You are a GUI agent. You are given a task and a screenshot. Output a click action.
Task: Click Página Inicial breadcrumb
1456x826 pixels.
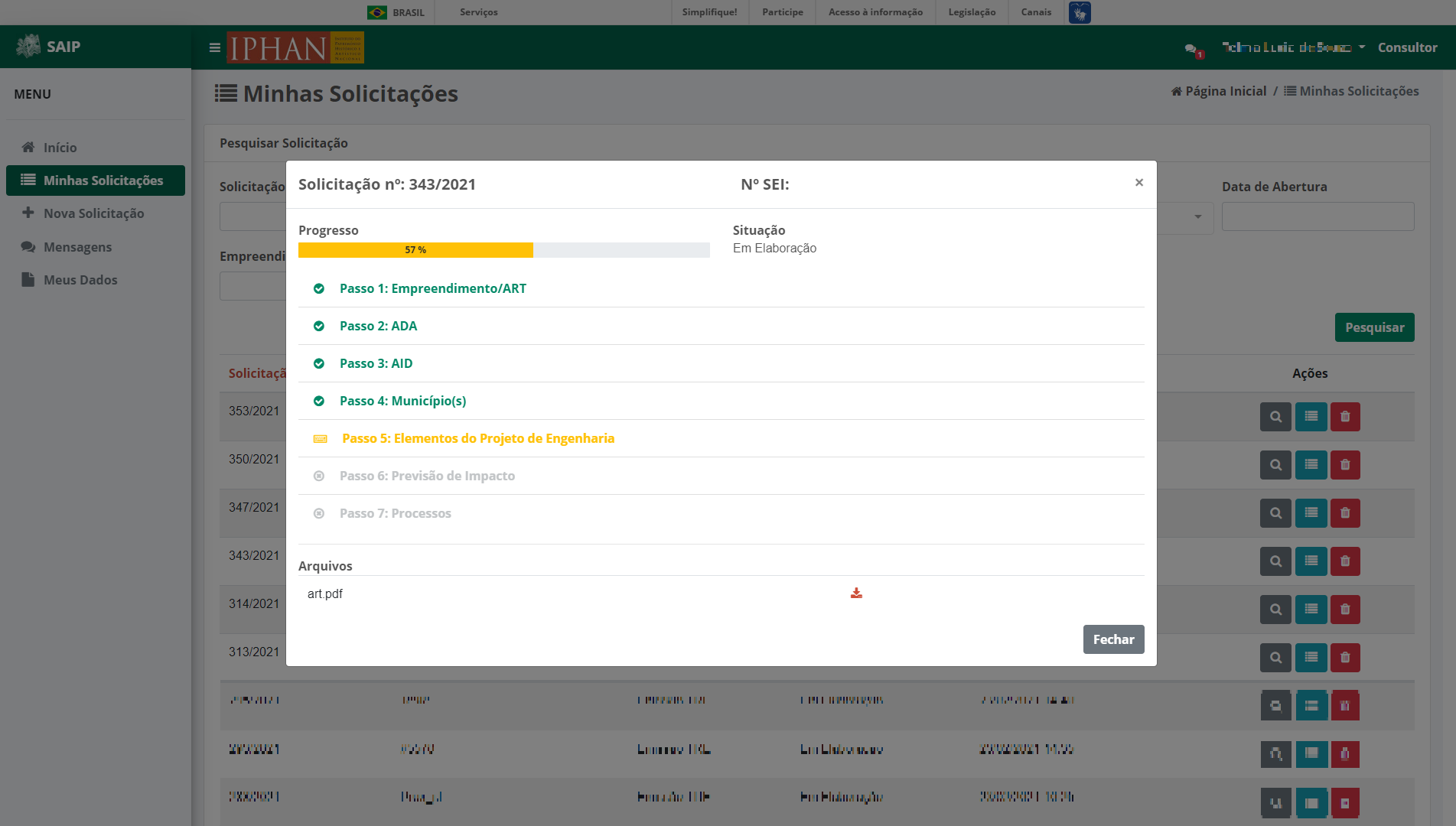pos(1219,91)
